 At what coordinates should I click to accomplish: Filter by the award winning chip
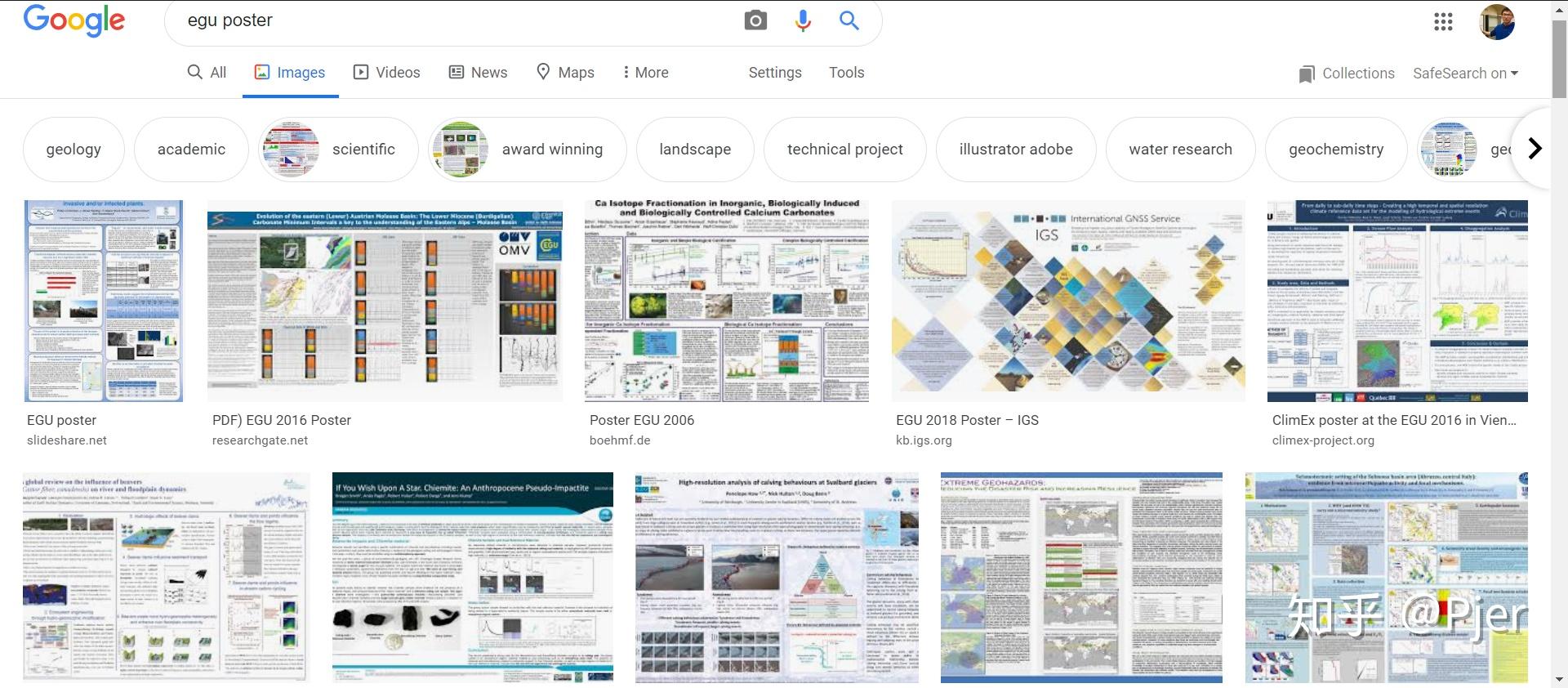pyautogui.click(x=528, y=149)
